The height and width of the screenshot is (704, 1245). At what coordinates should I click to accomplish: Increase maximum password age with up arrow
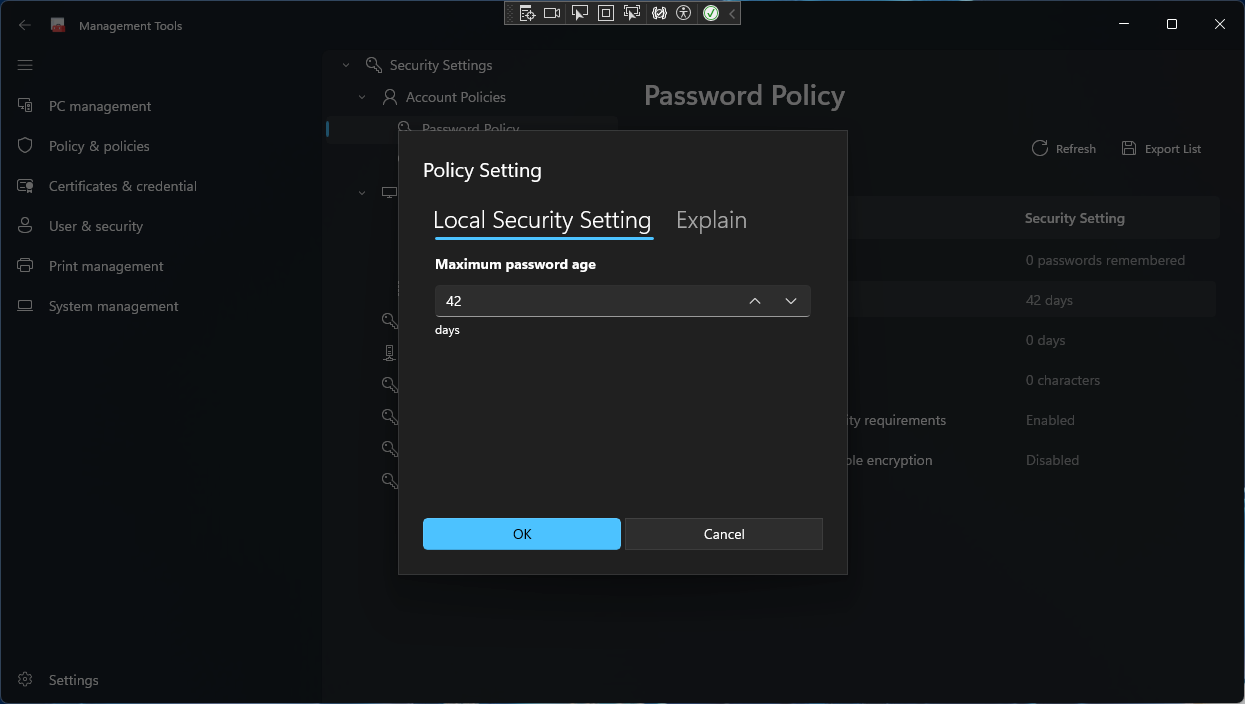pyautogui.click(x=755, y=301)
